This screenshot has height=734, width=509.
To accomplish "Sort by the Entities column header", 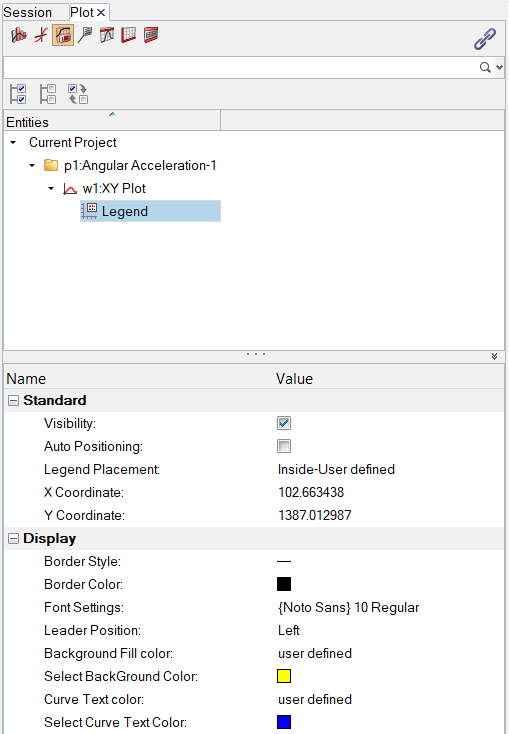I will [x=111, y=121].
